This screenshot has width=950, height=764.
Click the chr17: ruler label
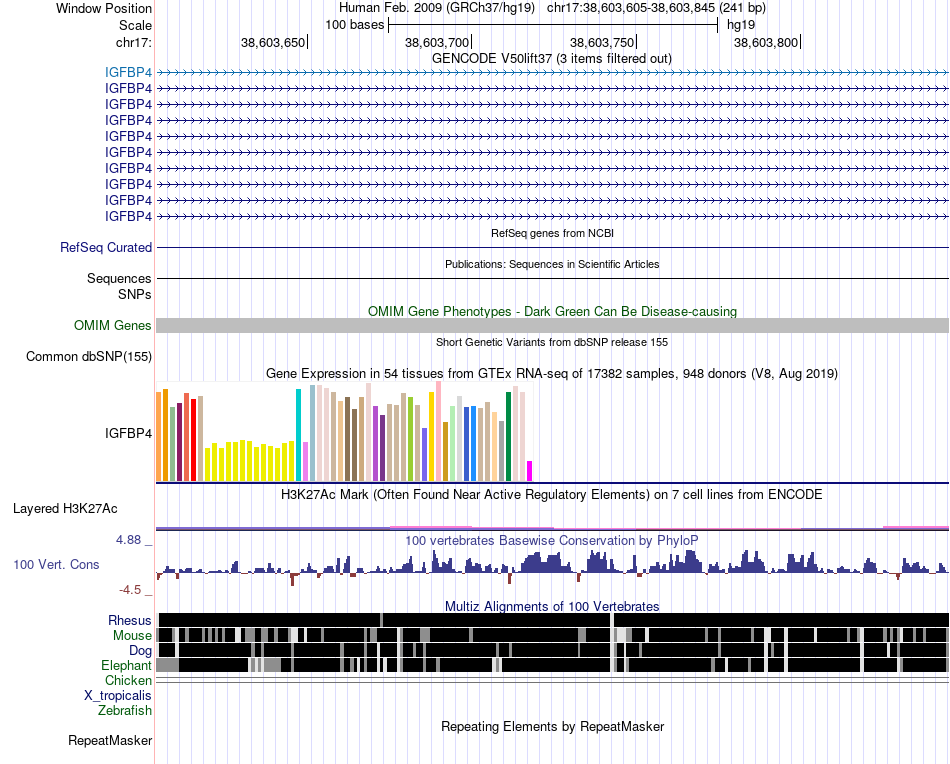pos(133,42)
